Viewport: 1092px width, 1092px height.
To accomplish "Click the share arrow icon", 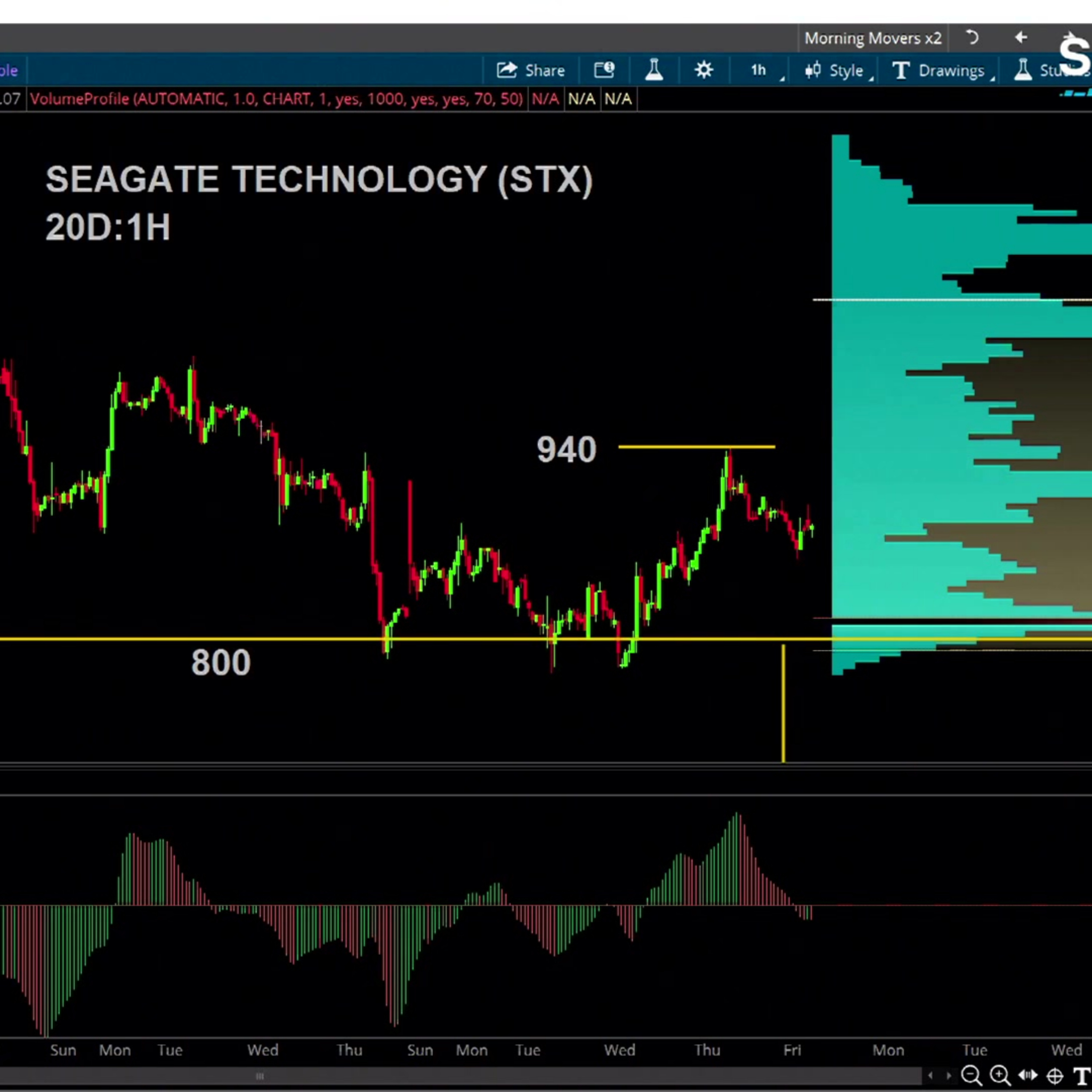I will click(x=507, y=70).
